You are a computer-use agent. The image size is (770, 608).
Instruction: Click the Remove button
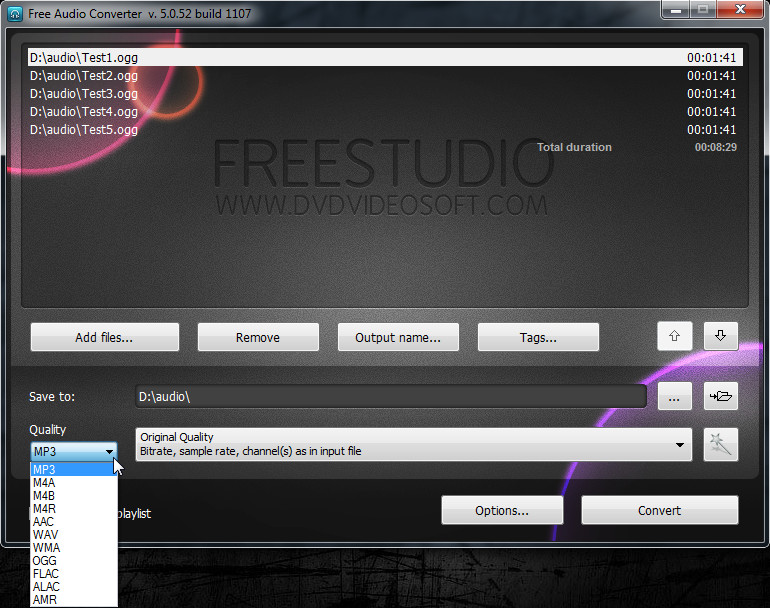point(258,337)
